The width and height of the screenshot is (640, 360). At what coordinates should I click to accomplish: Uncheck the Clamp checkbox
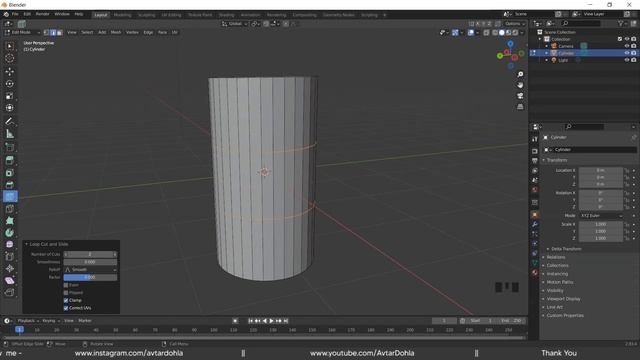pyautogui.click(x=66, y=300)
